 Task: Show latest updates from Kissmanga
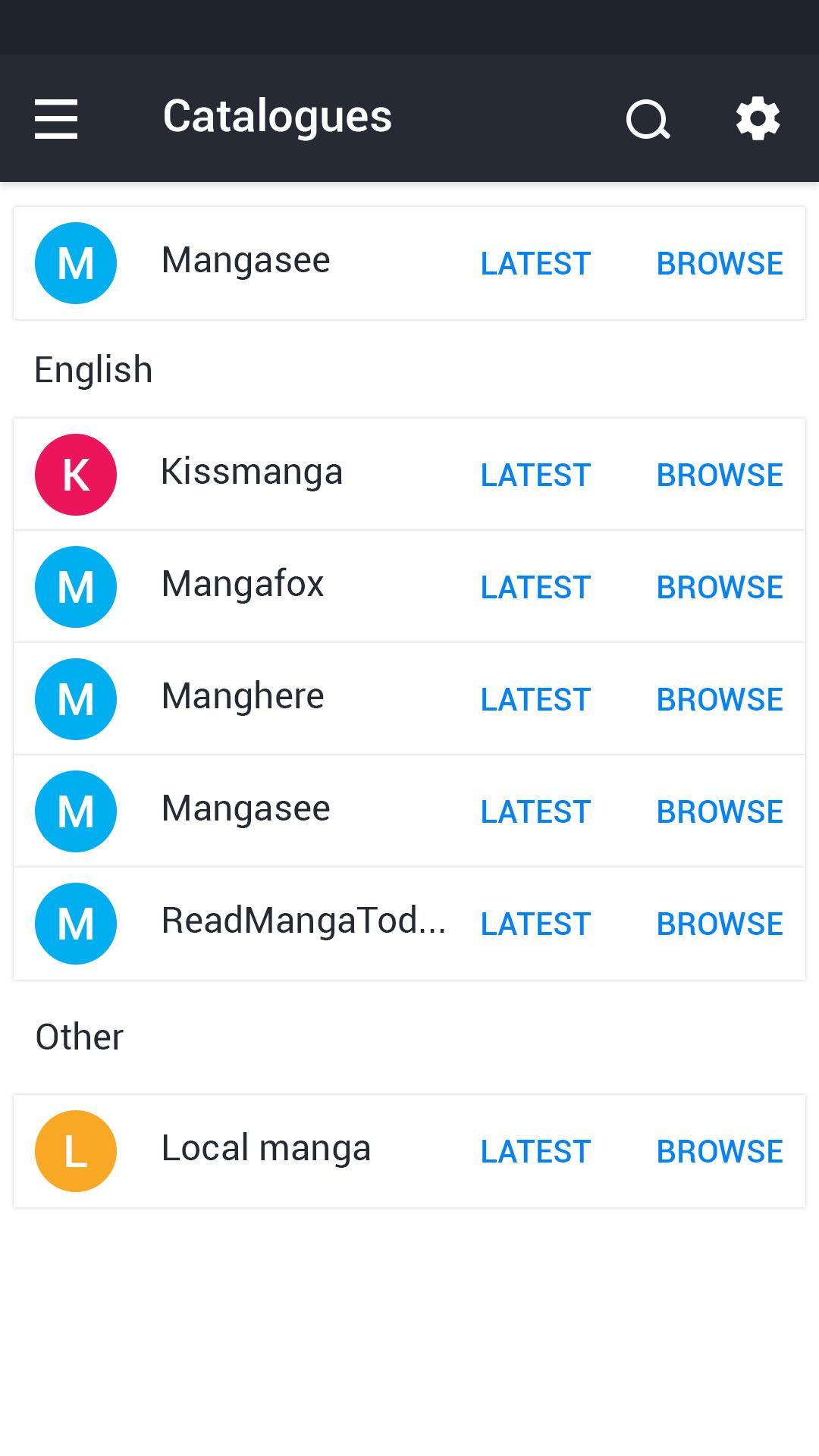pyautogui.click(x=535, y=475)
